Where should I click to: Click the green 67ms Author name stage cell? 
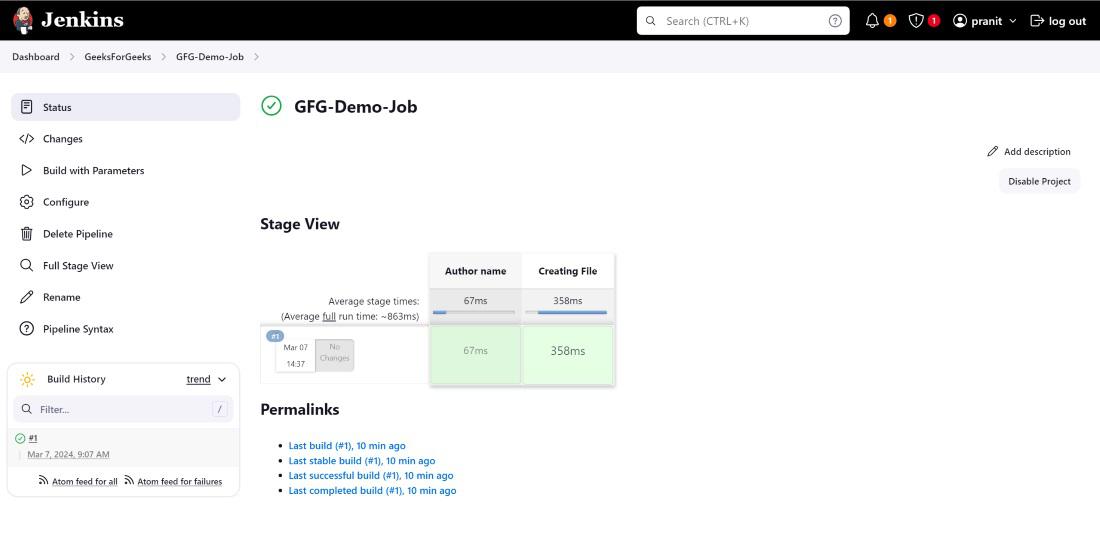point(475,354)
